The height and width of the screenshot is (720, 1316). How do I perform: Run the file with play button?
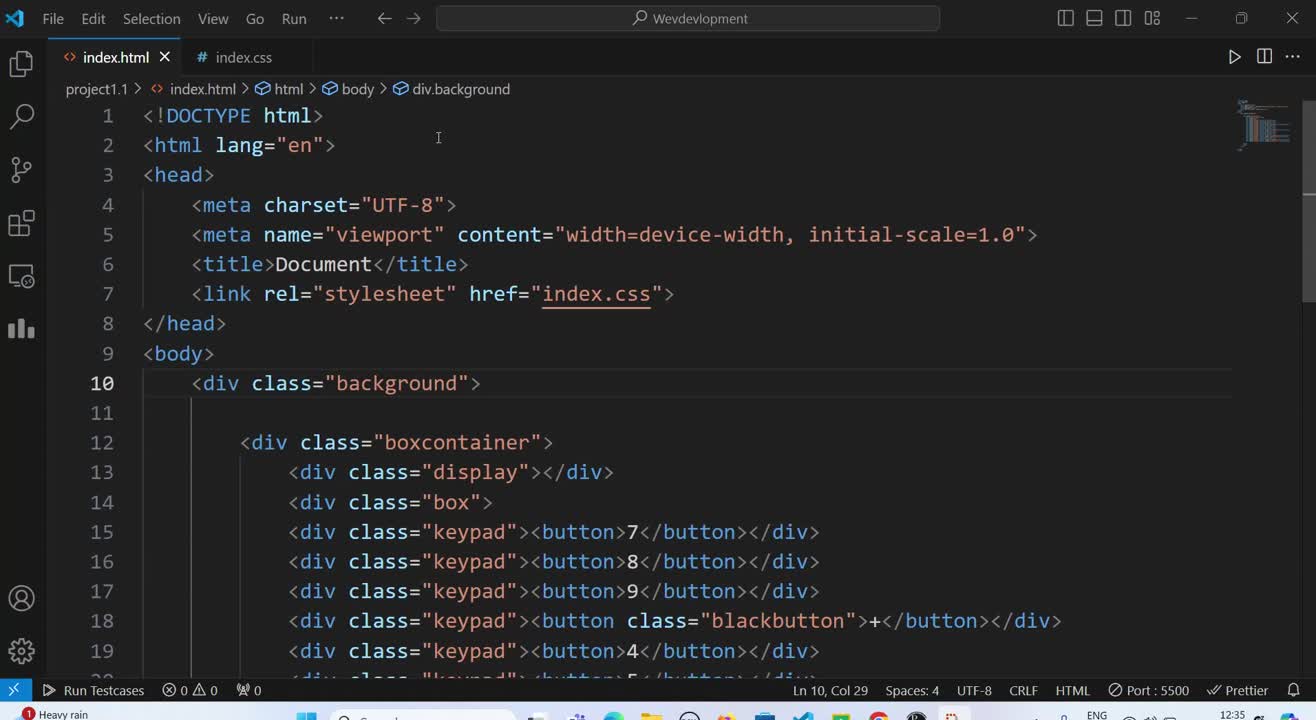[x=1235, y=57]
